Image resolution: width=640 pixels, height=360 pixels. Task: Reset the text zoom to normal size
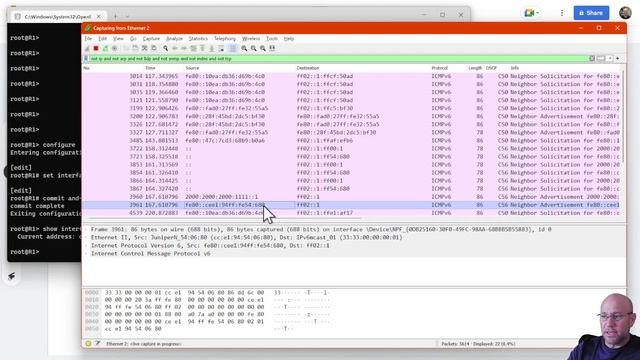[x=263, y=48]
